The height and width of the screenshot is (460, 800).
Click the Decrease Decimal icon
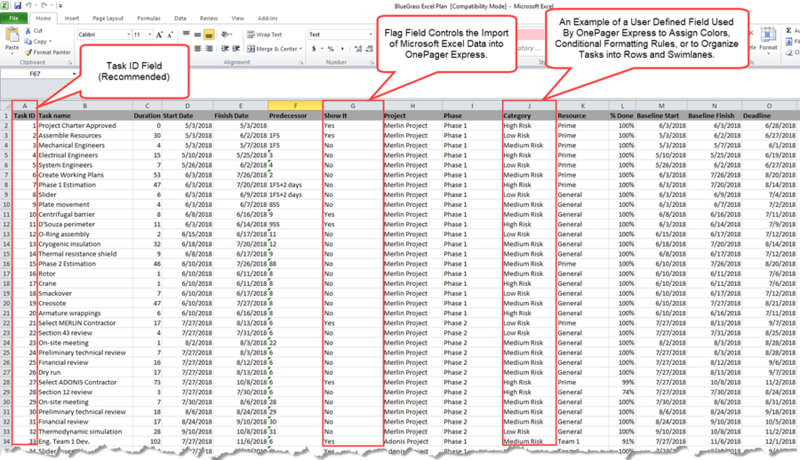click(369, 49)
